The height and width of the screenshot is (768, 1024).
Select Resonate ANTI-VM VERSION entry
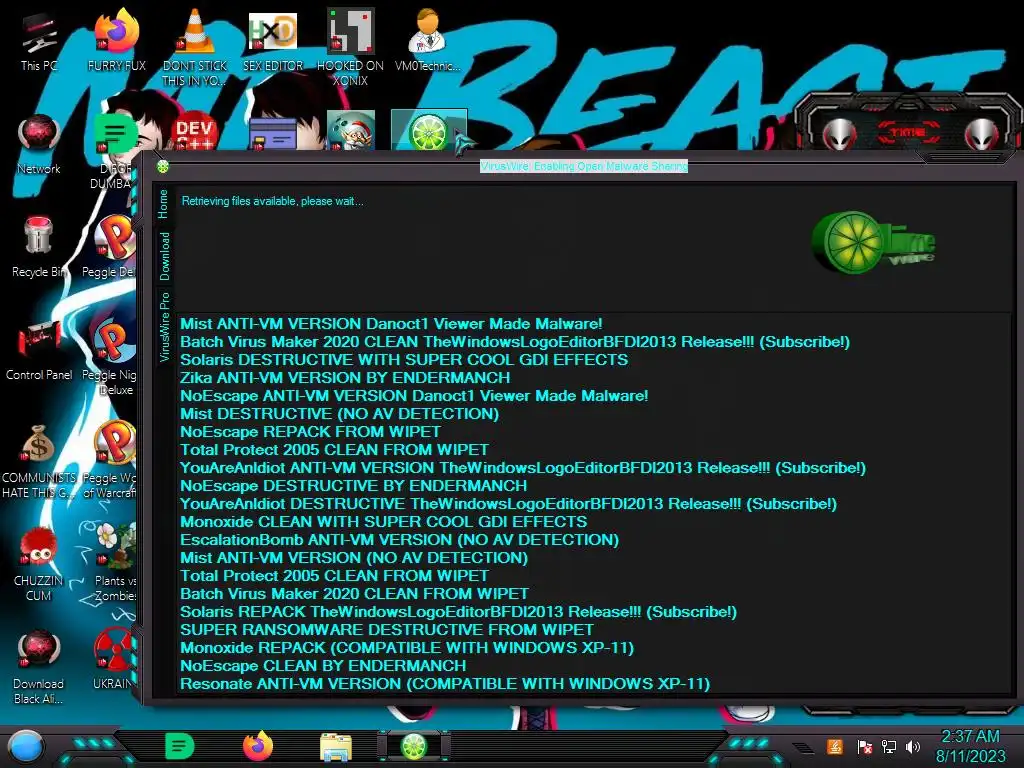[x=445, y=684]
